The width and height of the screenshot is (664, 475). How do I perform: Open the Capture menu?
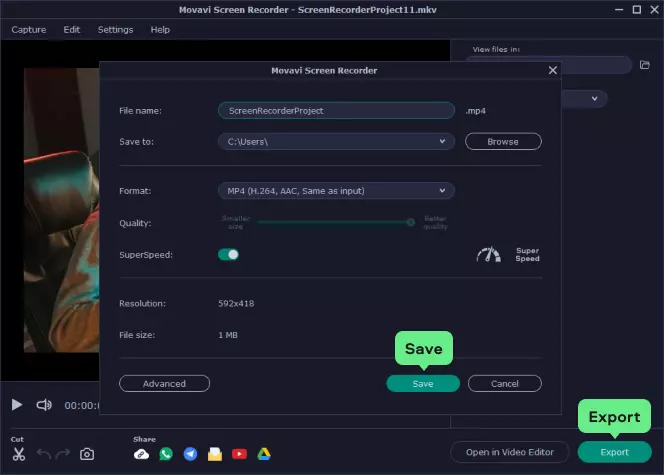coord(29,30)
